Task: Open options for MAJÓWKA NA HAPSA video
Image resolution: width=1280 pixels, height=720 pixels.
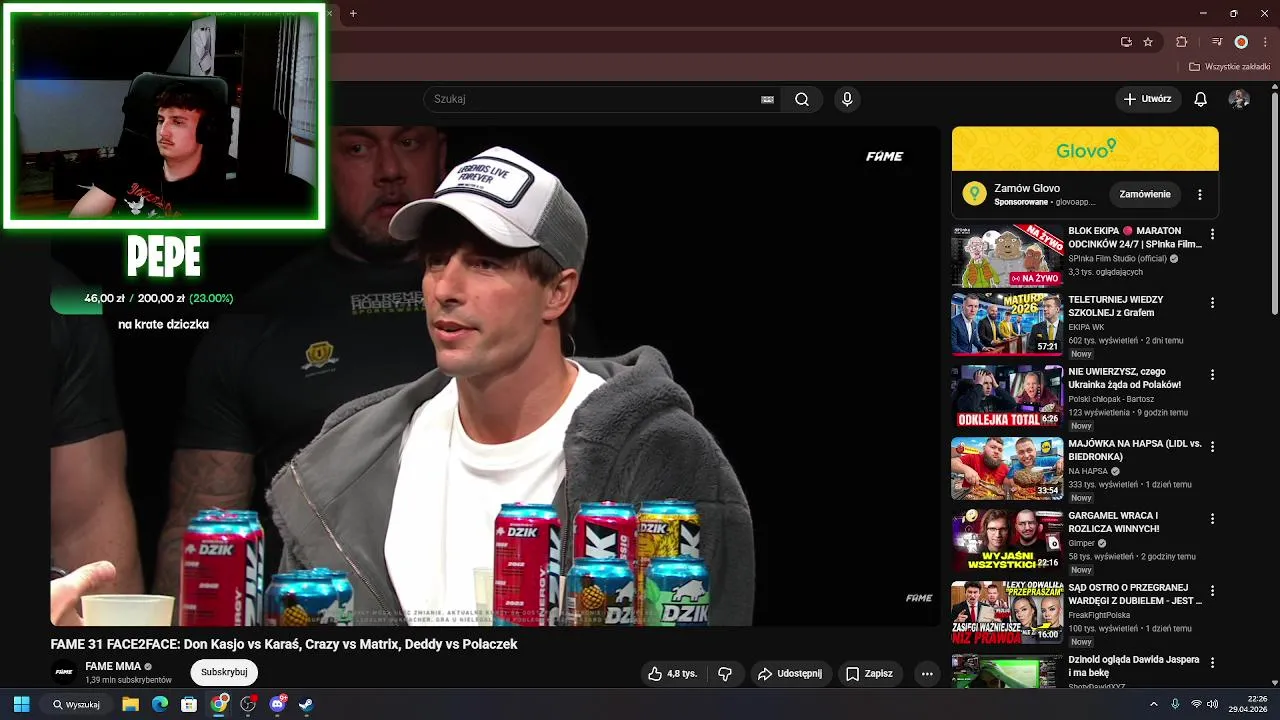Action: coord(1212,446)
